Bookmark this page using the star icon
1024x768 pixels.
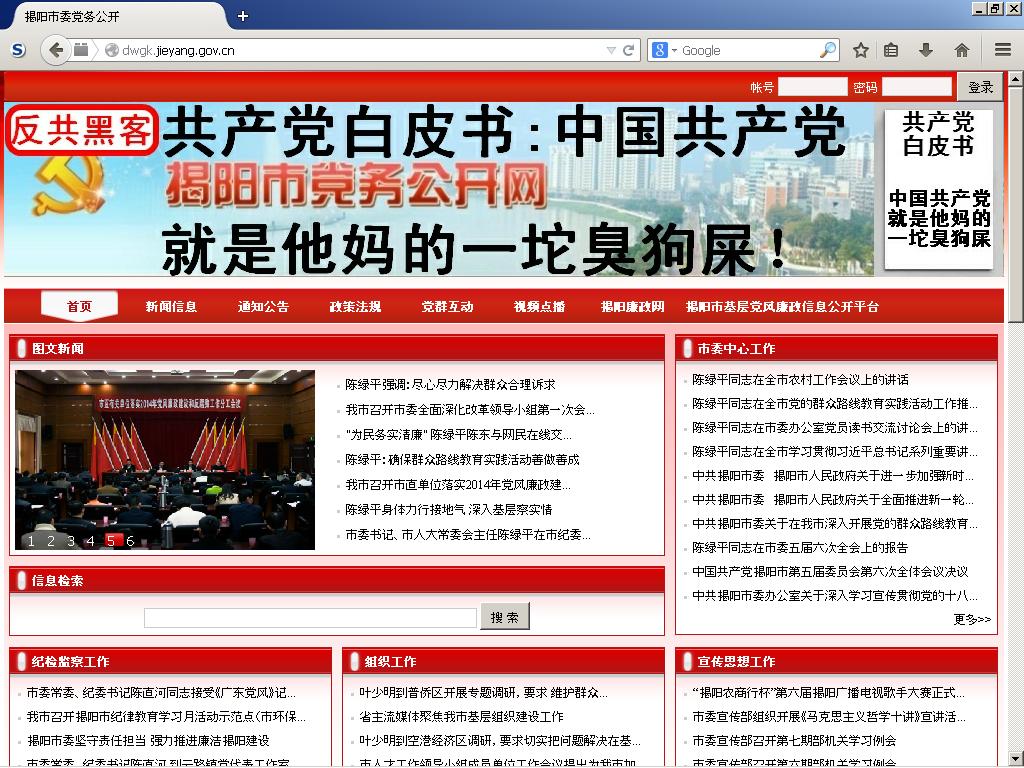860,50
